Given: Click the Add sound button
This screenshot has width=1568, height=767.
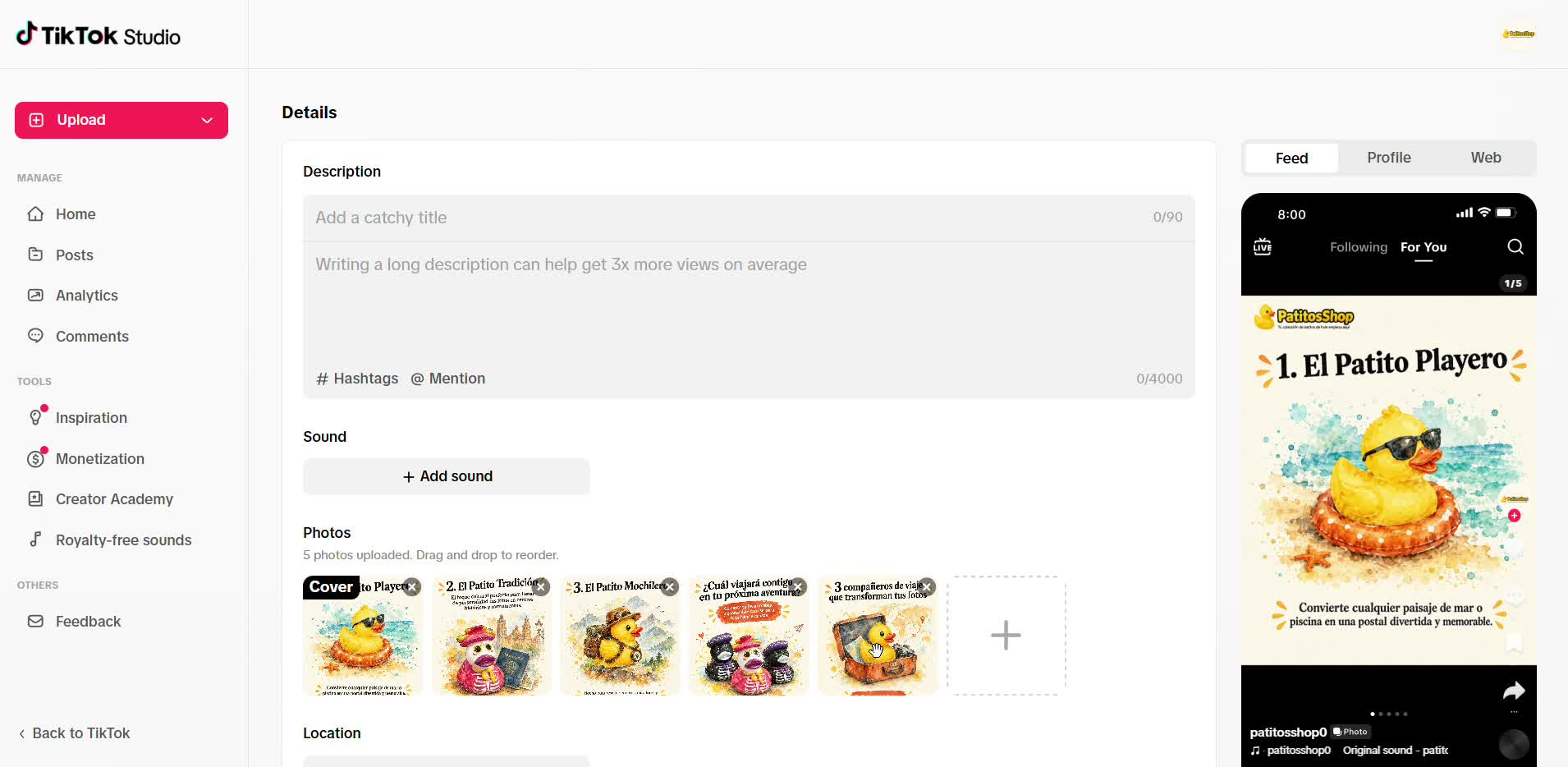Looking at the screenshot, I should point(447,476).
